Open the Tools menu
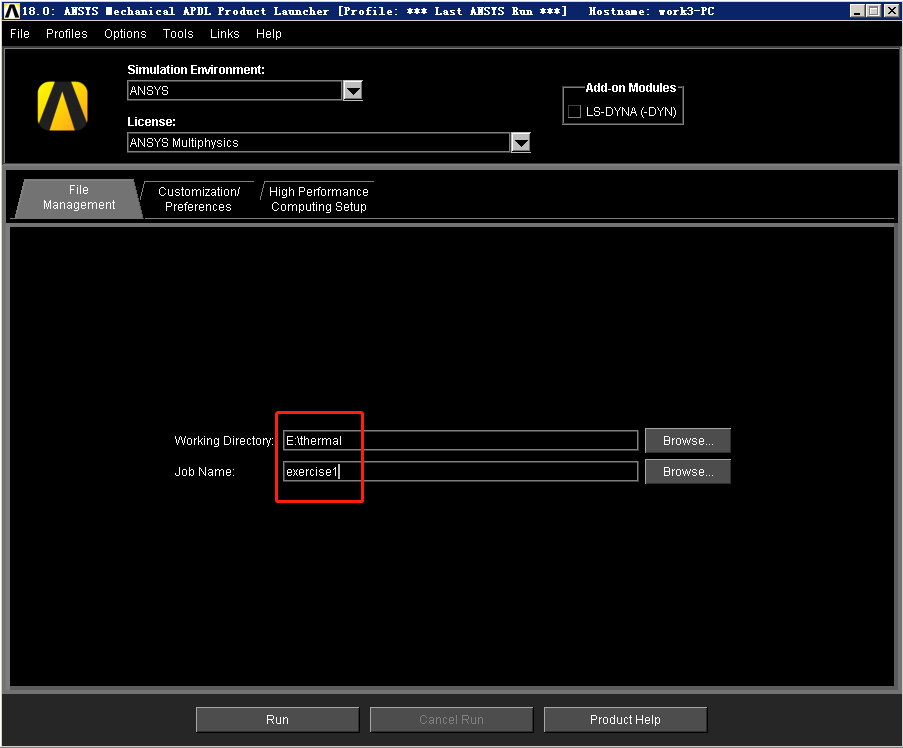 (178, 34)
